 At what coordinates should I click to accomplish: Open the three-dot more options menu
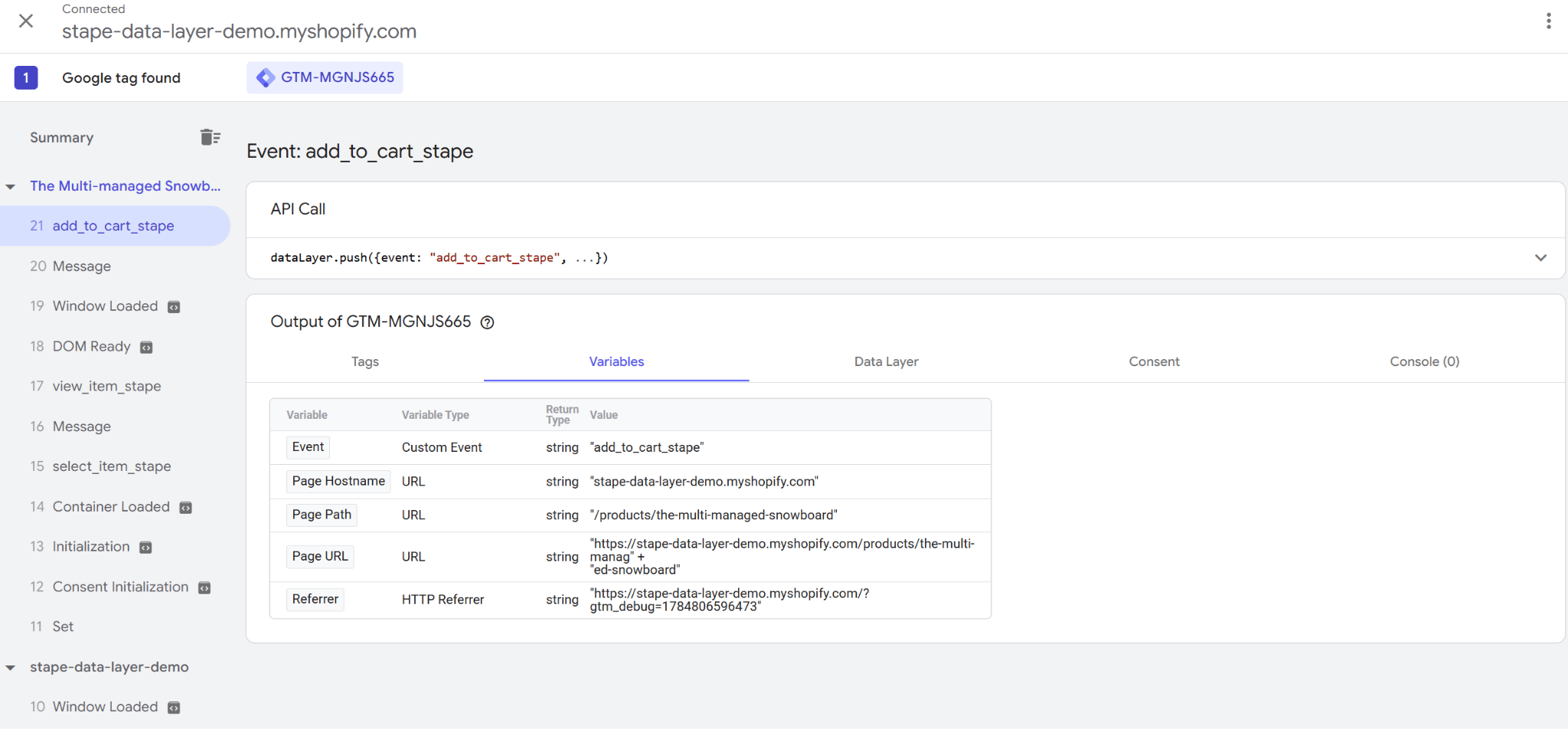tap(1548, 21)
